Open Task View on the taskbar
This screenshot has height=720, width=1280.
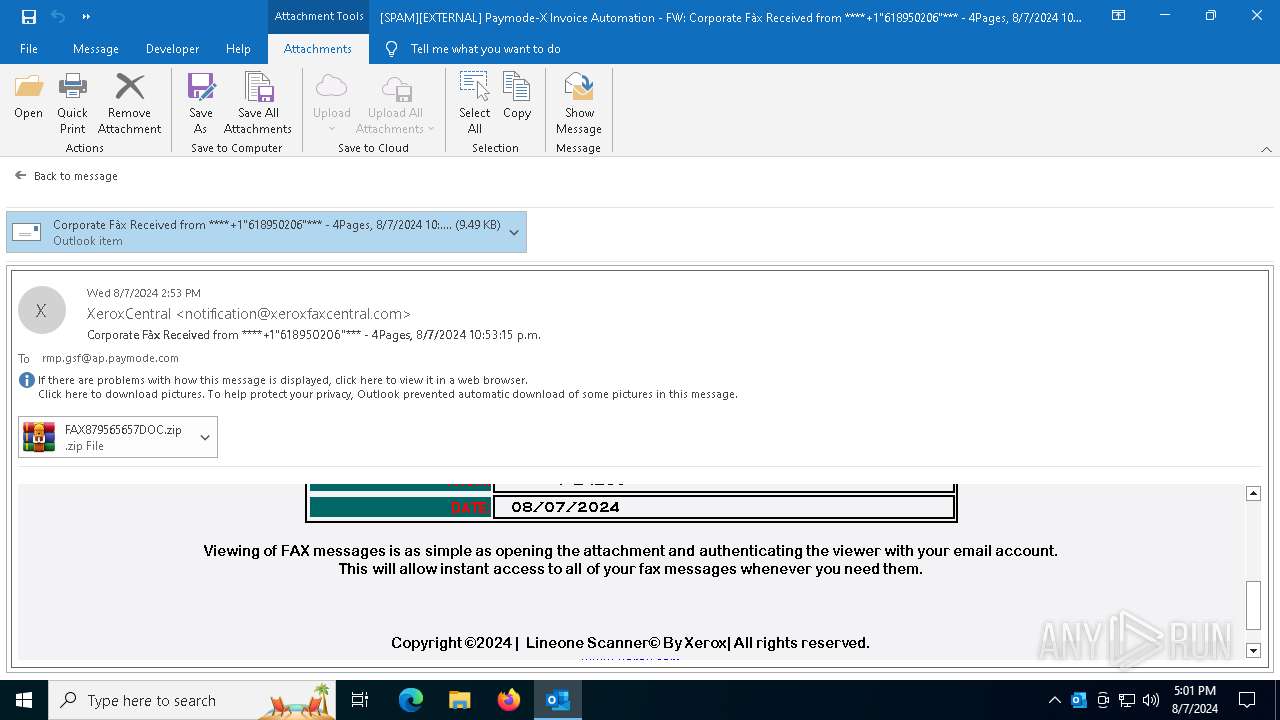[x=360, y=700]
